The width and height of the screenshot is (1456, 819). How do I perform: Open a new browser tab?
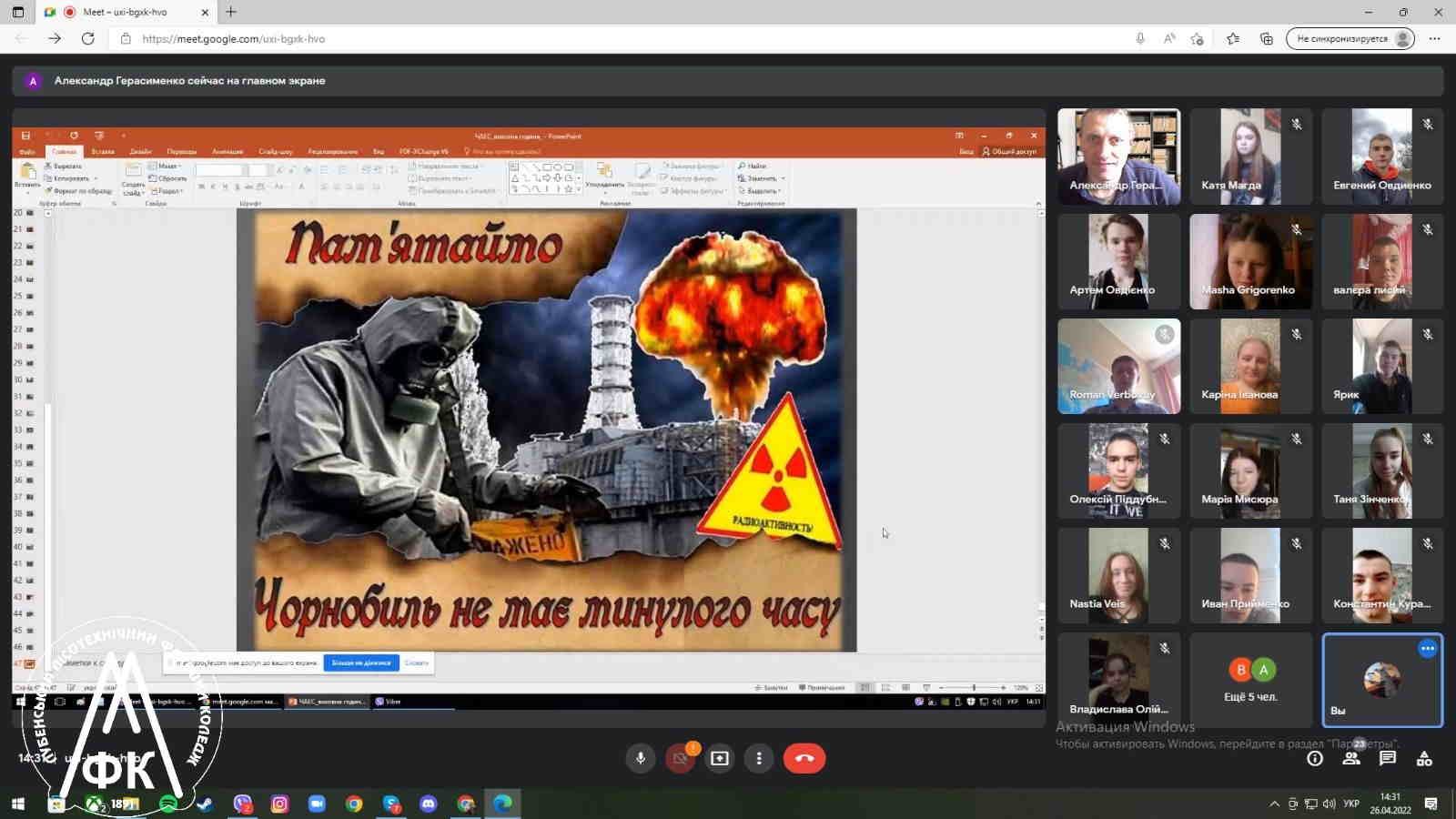[231, 12]
